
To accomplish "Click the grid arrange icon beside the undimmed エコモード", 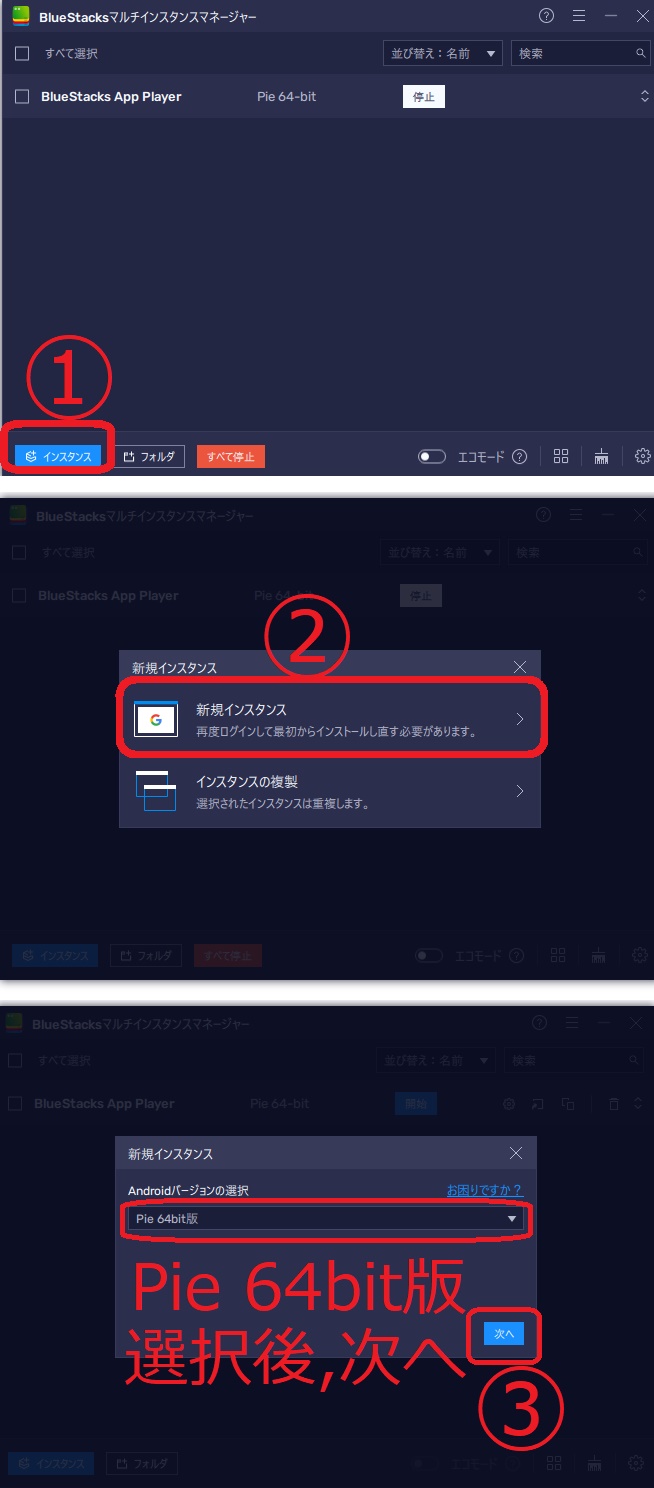I will 561,457.
